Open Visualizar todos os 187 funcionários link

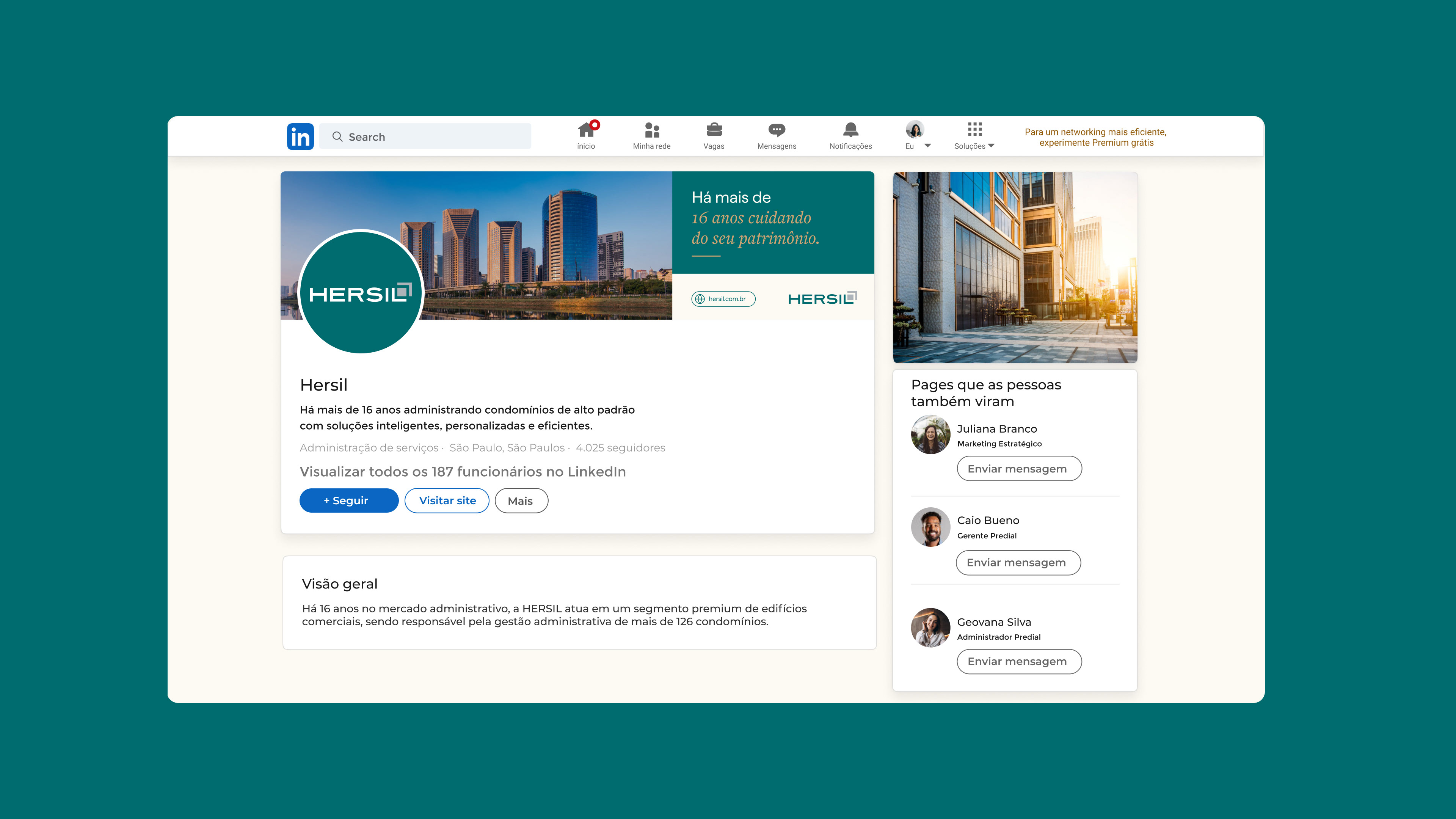pyautogui.click(x=462, y=471)
